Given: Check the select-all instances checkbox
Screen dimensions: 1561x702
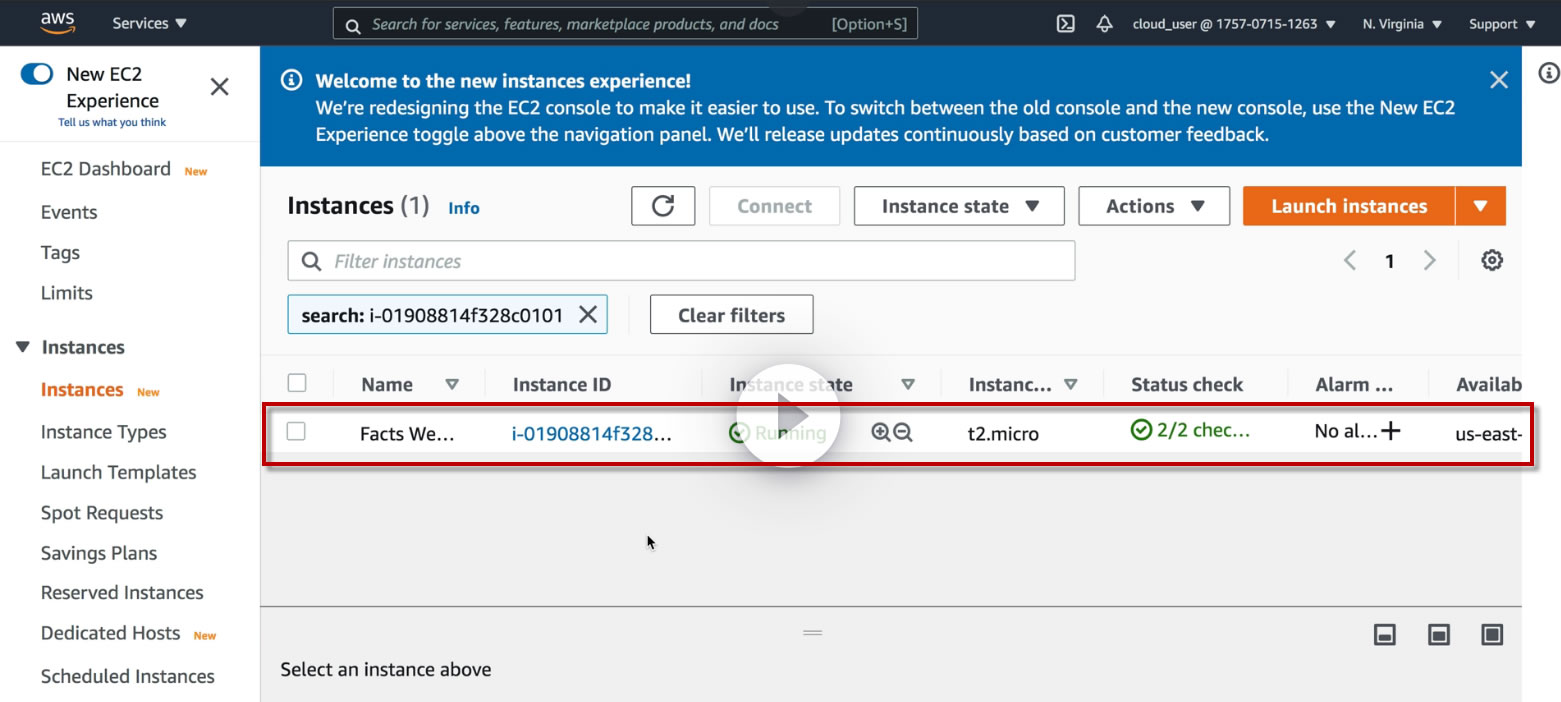Looking at the screenshot, I should [x=297, y=383].
